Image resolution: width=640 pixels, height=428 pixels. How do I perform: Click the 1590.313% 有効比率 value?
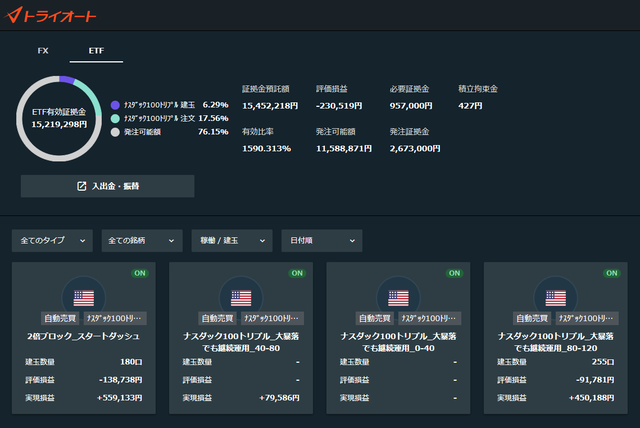pyautogui.click(x=267, y=149)
